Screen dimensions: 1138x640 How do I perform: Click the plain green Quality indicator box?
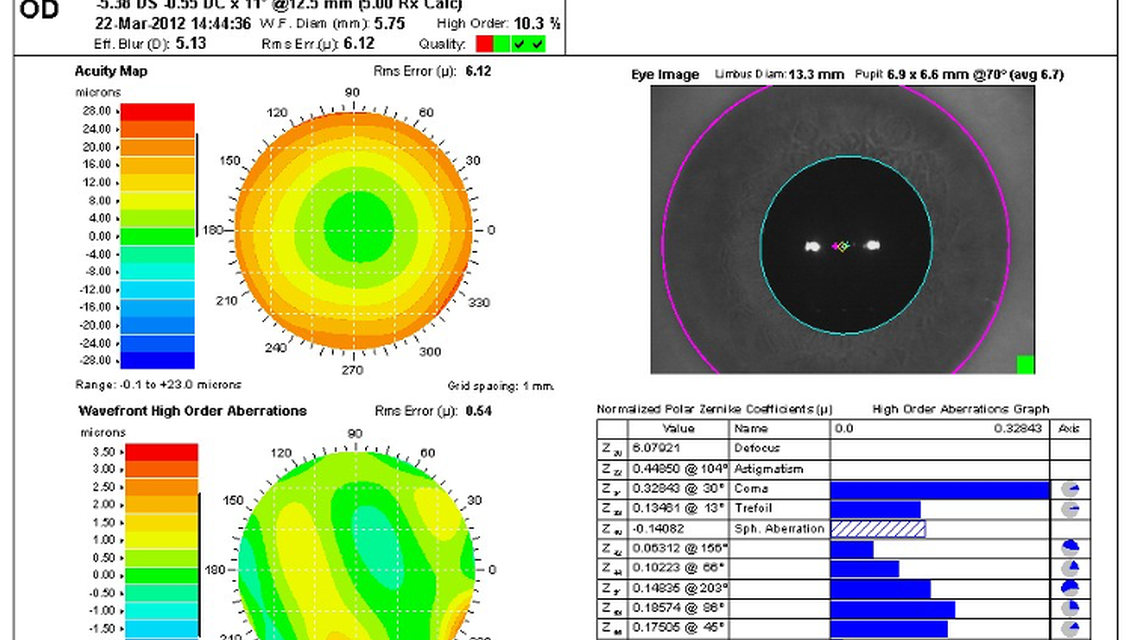pyautogui.click(x=502, y=44)
